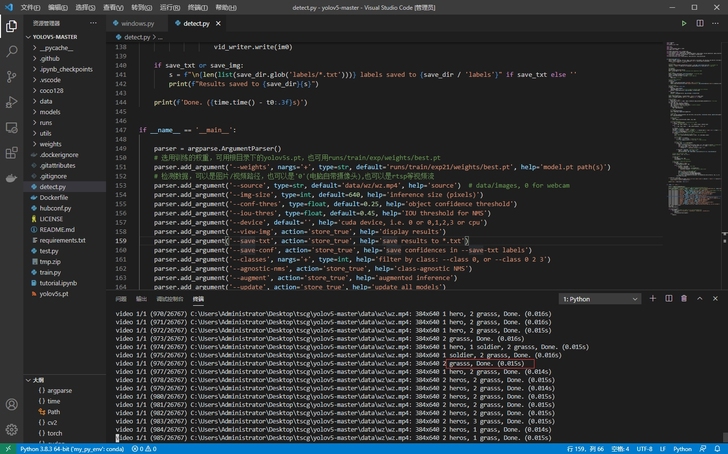Viewport: 728px width, 454px height.
Task: Open the Explorer view in activity bar
Action: pos(12,26)
